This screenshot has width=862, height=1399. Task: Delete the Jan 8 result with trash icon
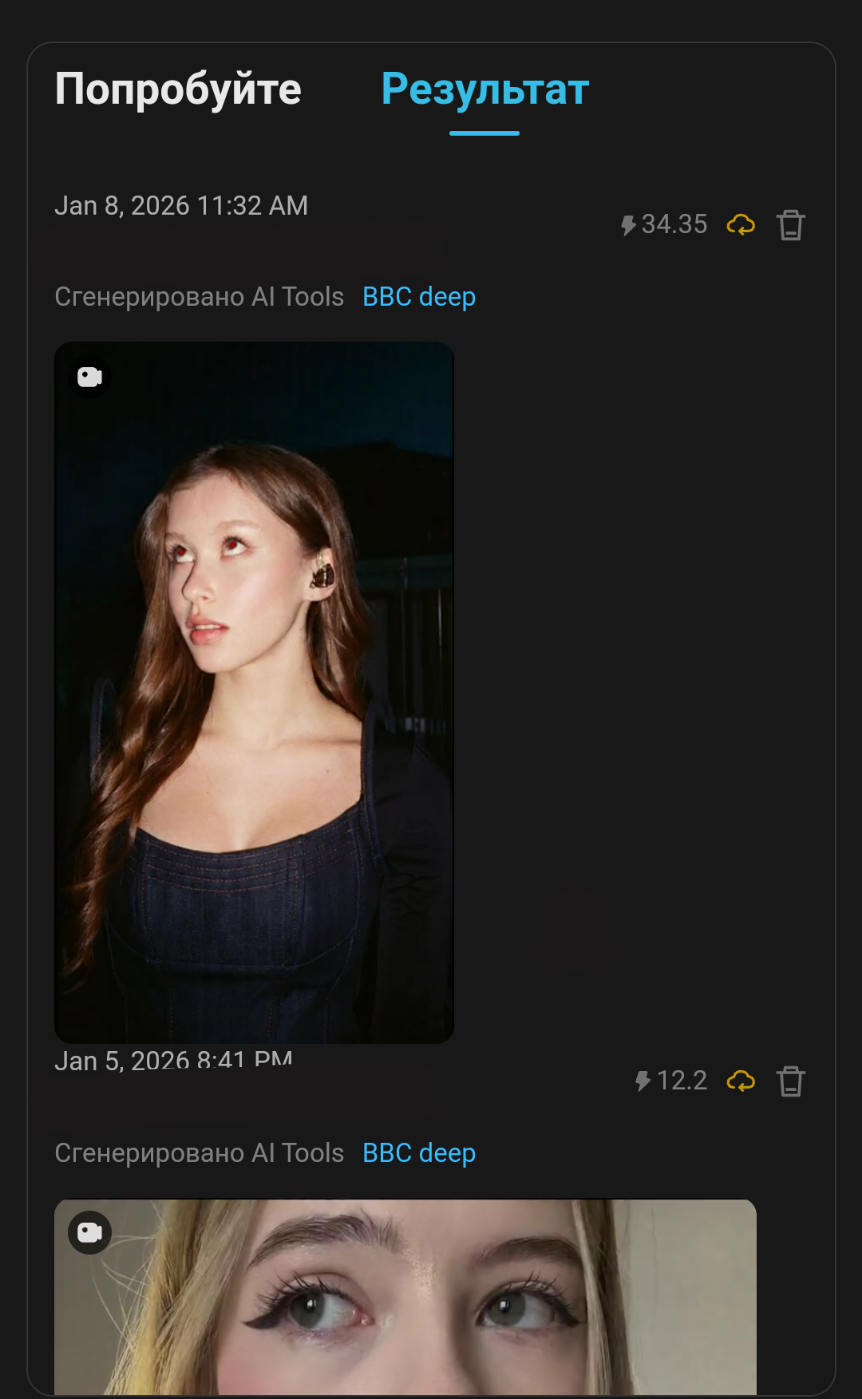791,225
